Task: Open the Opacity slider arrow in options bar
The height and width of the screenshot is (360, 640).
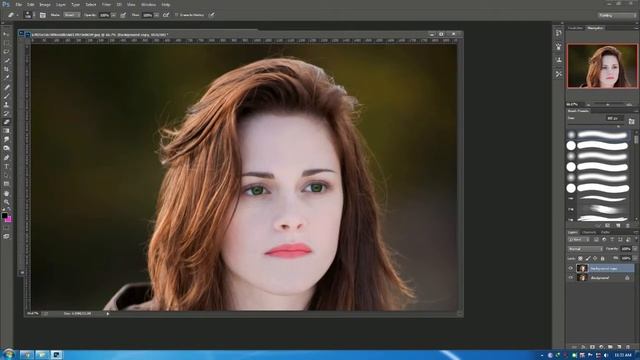Action: point(113,15)
